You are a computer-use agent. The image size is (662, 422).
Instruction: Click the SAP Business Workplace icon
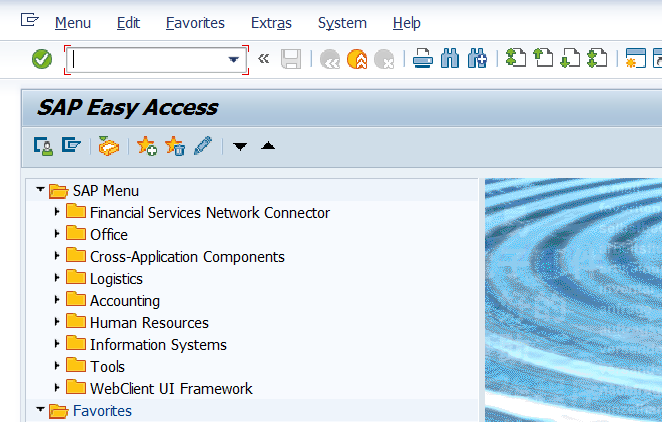pyautogui.click(x=108, y=146)
